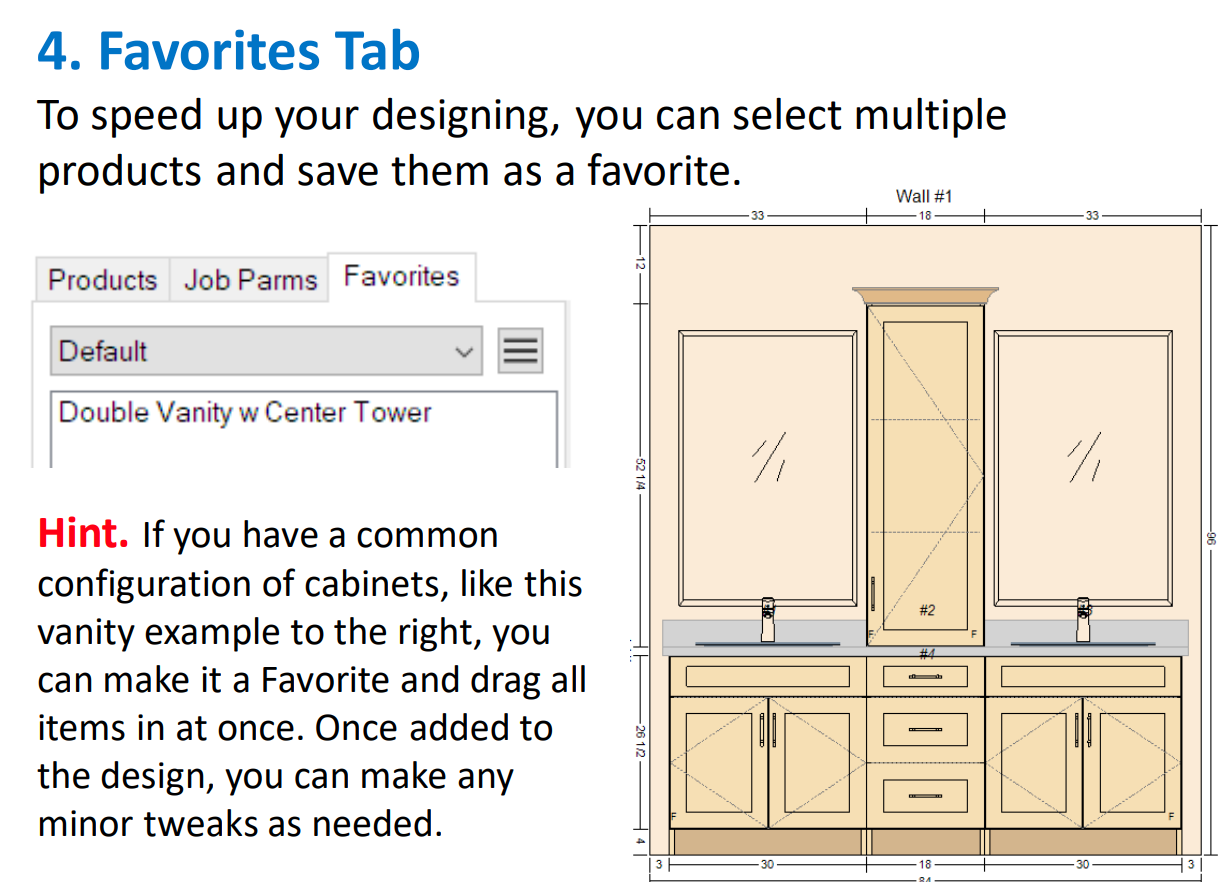
Task: Click the left vanity's left door
Action: 718,763
